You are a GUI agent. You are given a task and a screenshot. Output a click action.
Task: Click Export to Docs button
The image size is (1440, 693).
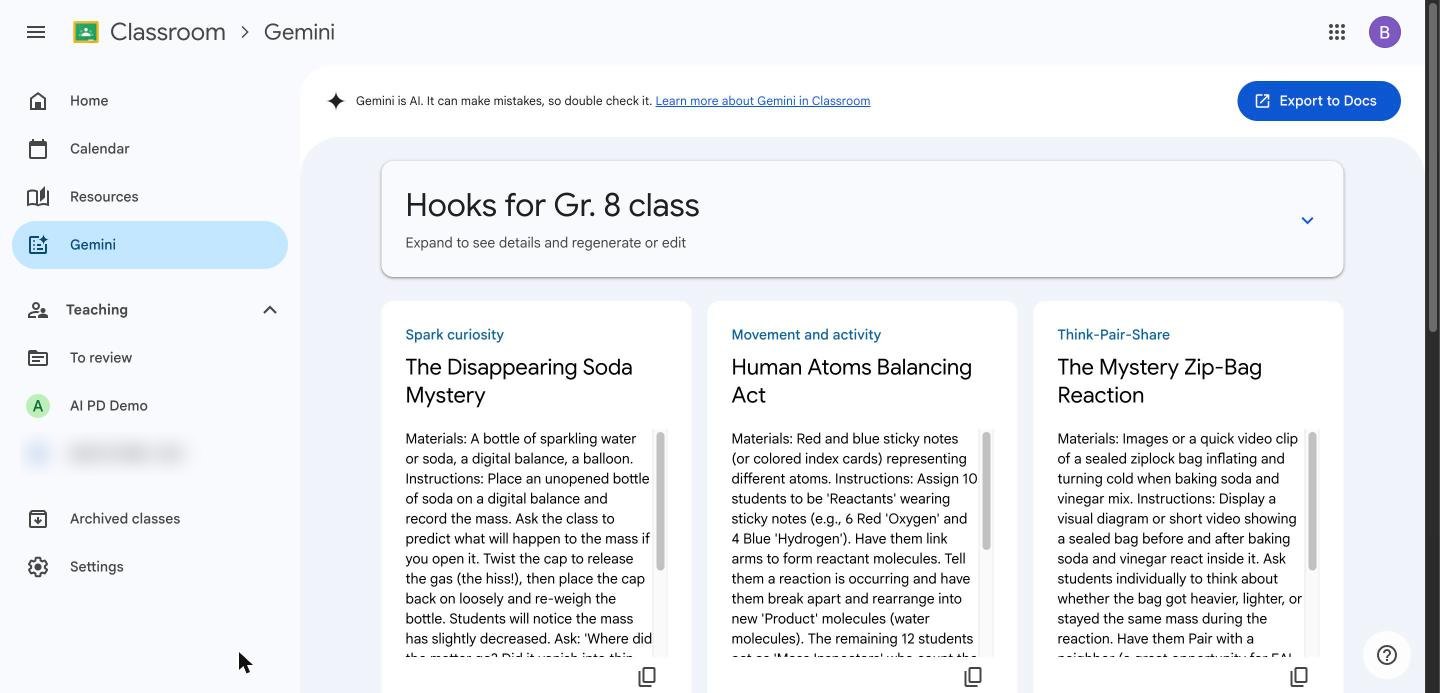(1319, 101)
